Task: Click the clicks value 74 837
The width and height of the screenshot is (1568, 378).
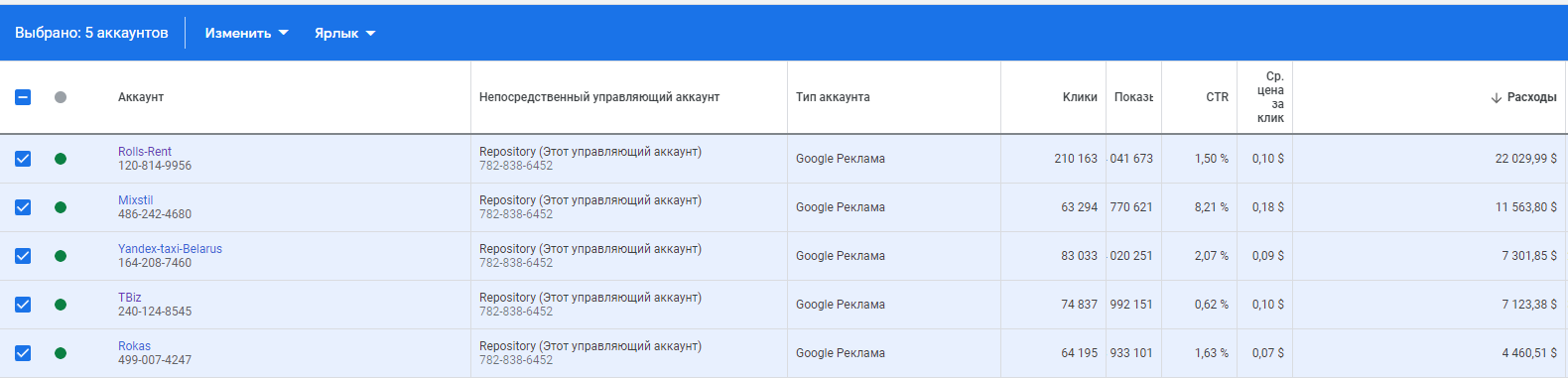Action: (x=1079, y=305)
